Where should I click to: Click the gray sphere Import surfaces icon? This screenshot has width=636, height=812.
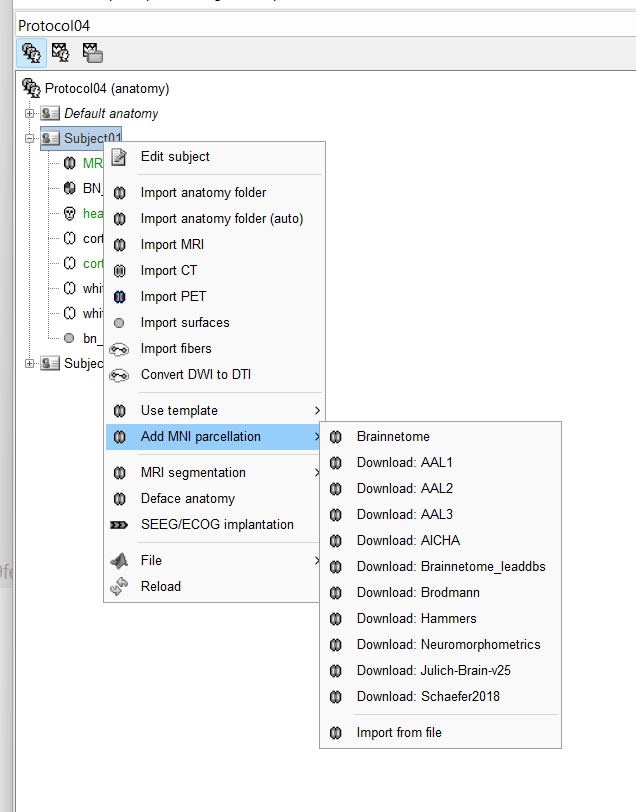(x=119, y=323)
